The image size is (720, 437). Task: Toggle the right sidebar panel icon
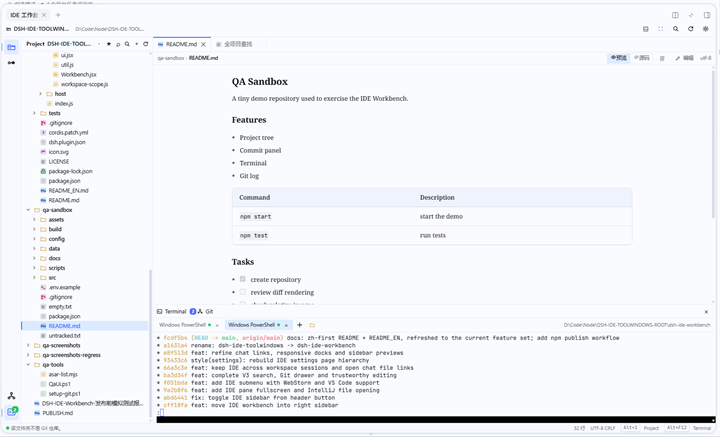point(707,15)
